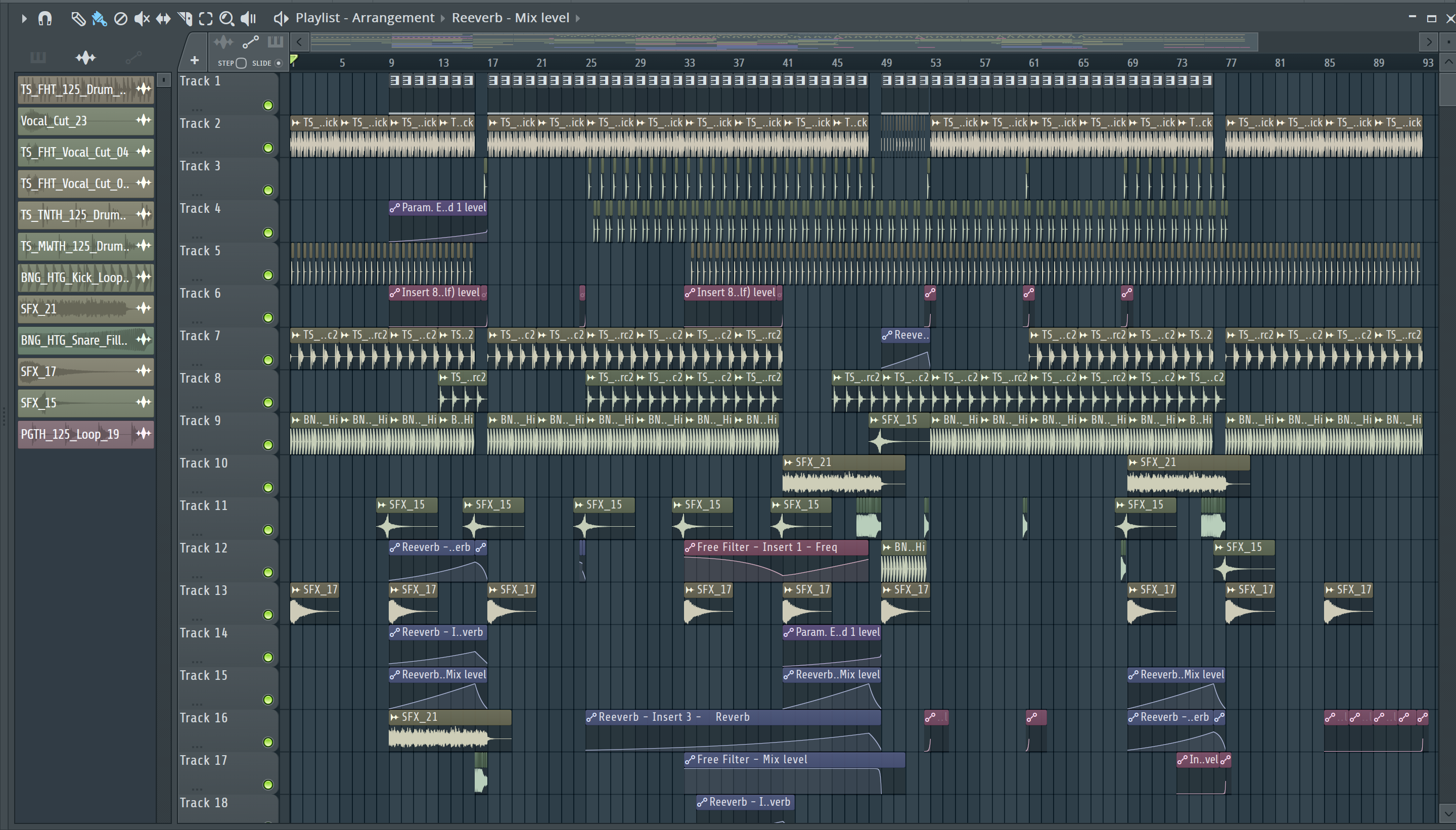Mute Track 12 with green LED
The height and width of the screenshot is (830, 1456).
click(x=268, y=573)
